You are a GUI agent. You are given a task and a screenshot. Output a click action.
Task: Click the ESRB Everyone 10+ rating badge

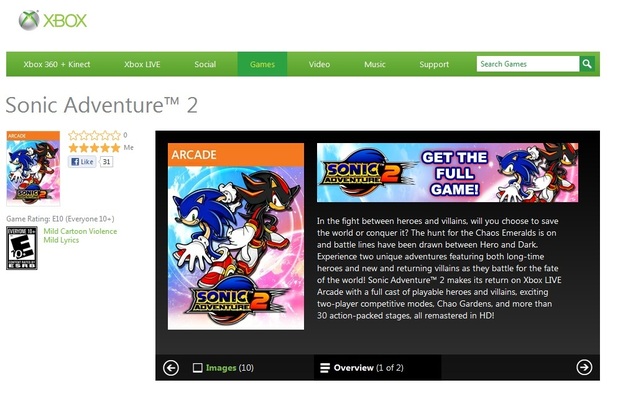point(21,247)
